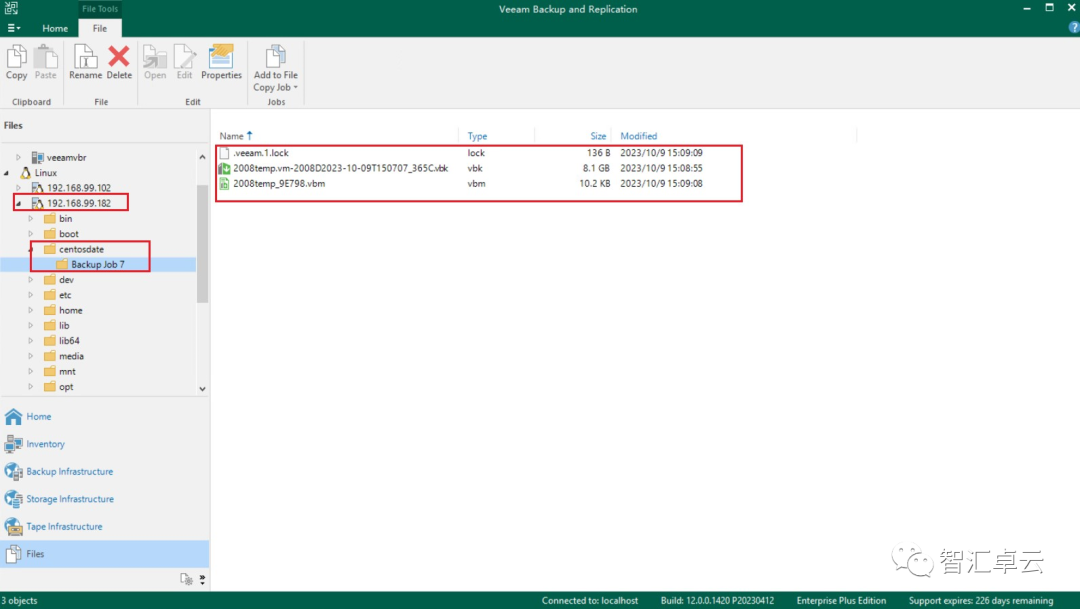1080x609 pixels.
Task: Open the main hamburger menu
Action: 13,28
